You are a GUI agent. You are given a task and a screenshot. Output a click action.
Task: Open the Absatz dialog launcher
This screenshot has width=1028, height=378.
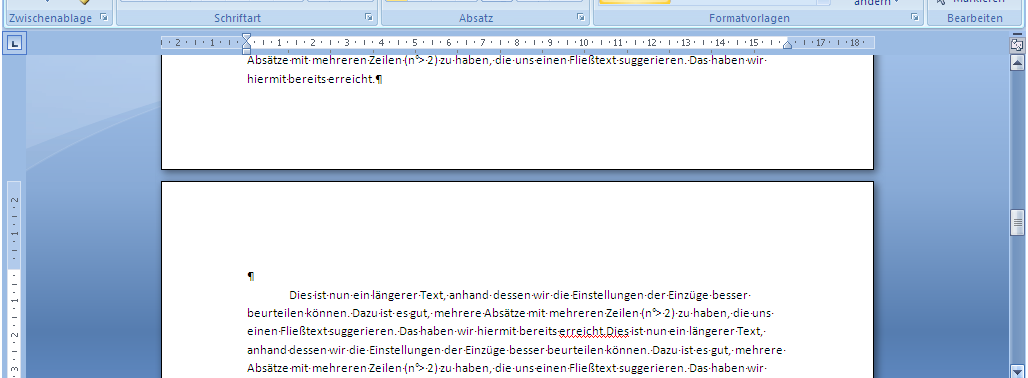(x=580, y=18)
